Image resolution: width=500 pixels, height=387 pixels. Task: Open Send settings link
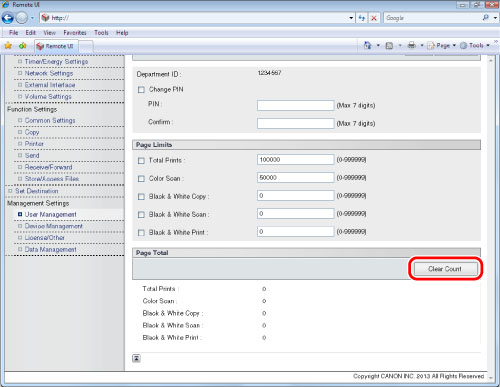point(32,156)
